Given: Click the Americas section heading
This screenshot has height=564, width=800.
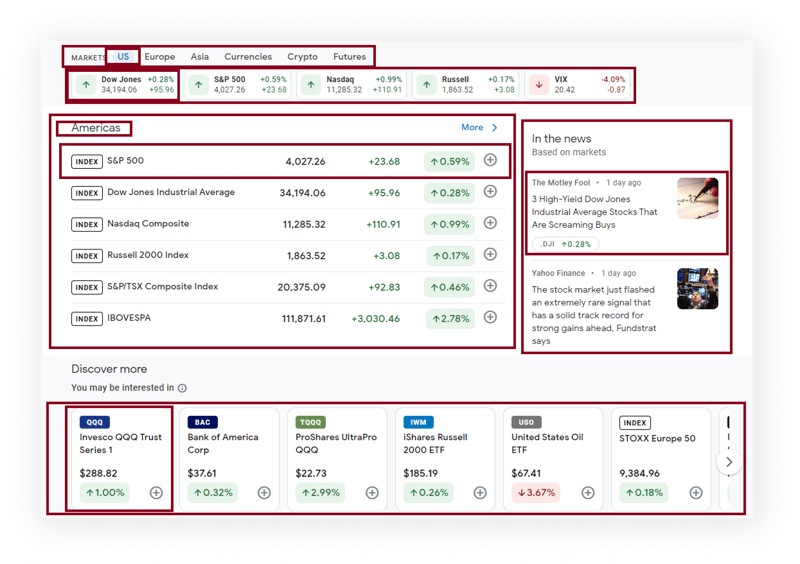Looking at the screenshot, I should (96, 128).
